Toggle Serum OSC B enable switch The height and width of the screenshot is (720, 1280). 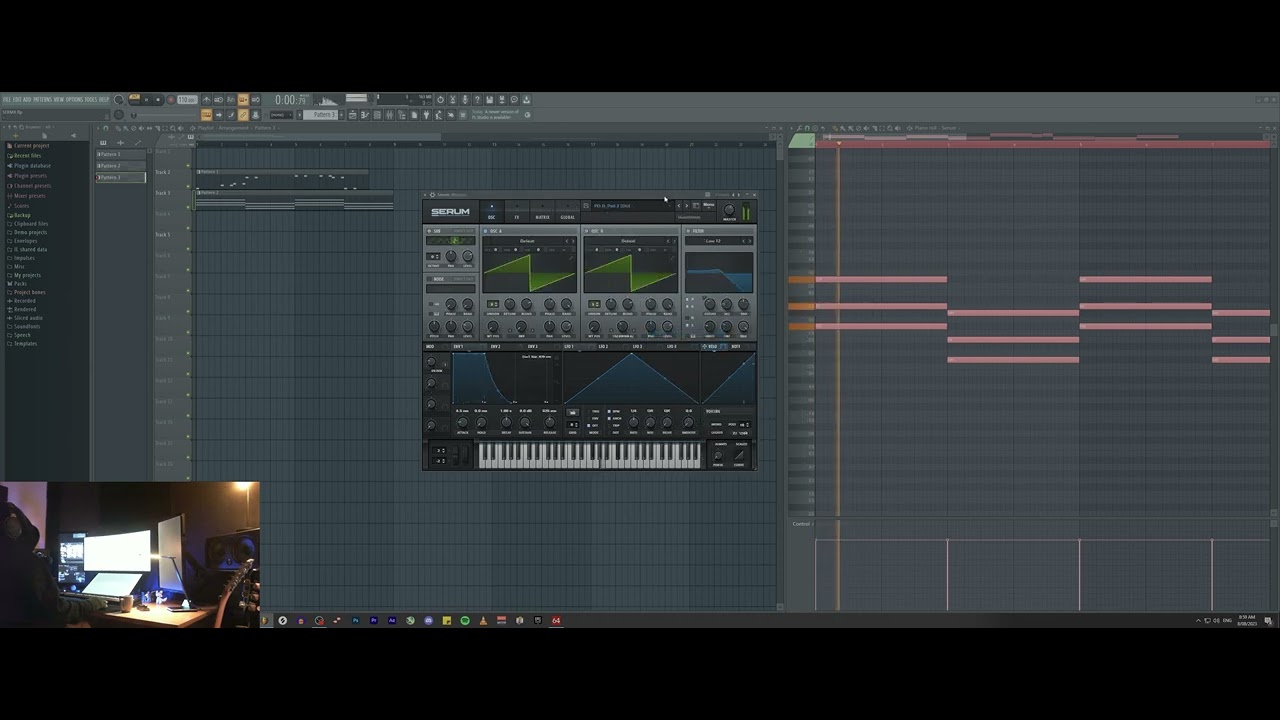coord(587,231)
